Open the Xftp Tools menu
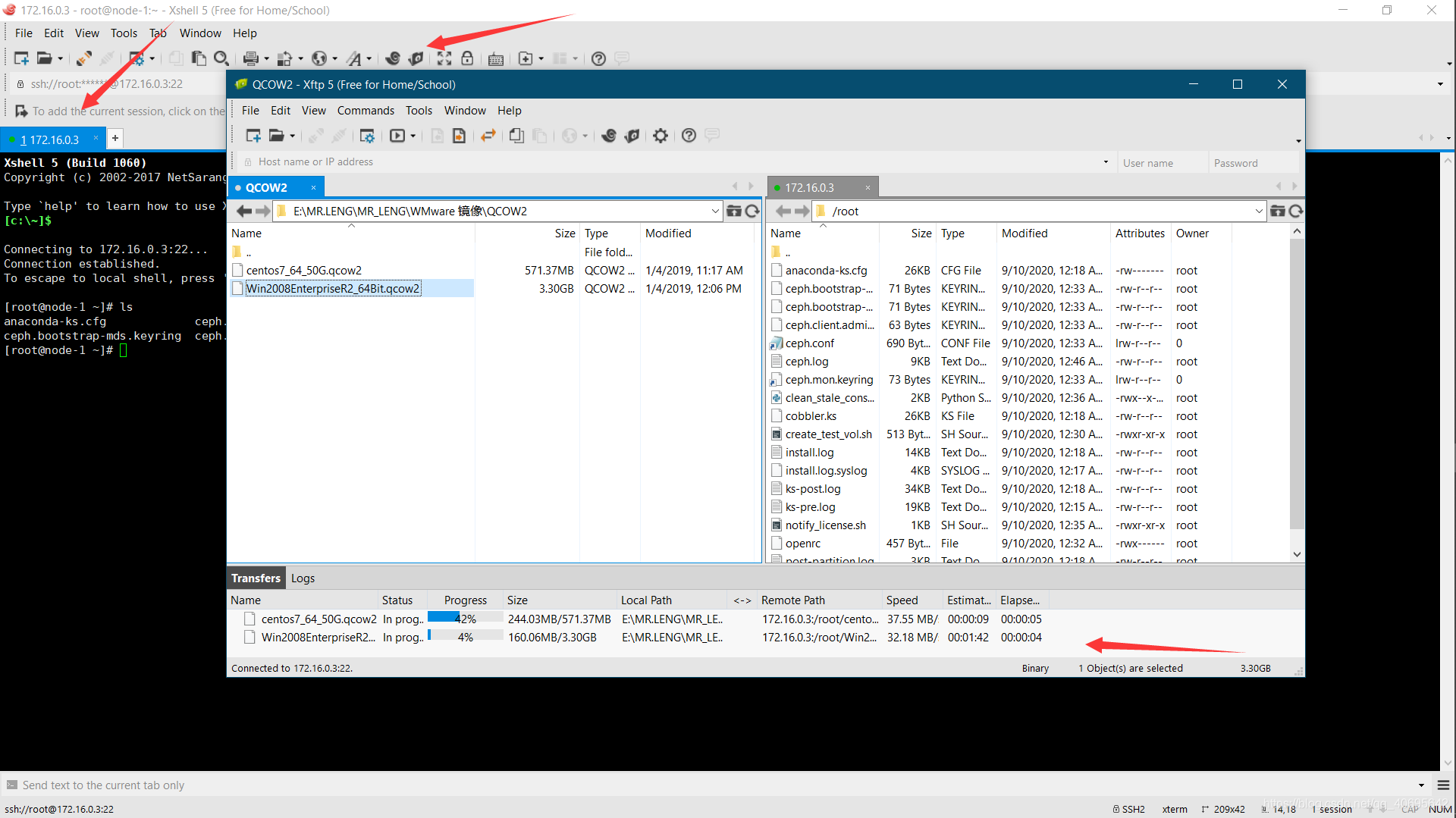Screen dimensions: 1456x818 419,111
